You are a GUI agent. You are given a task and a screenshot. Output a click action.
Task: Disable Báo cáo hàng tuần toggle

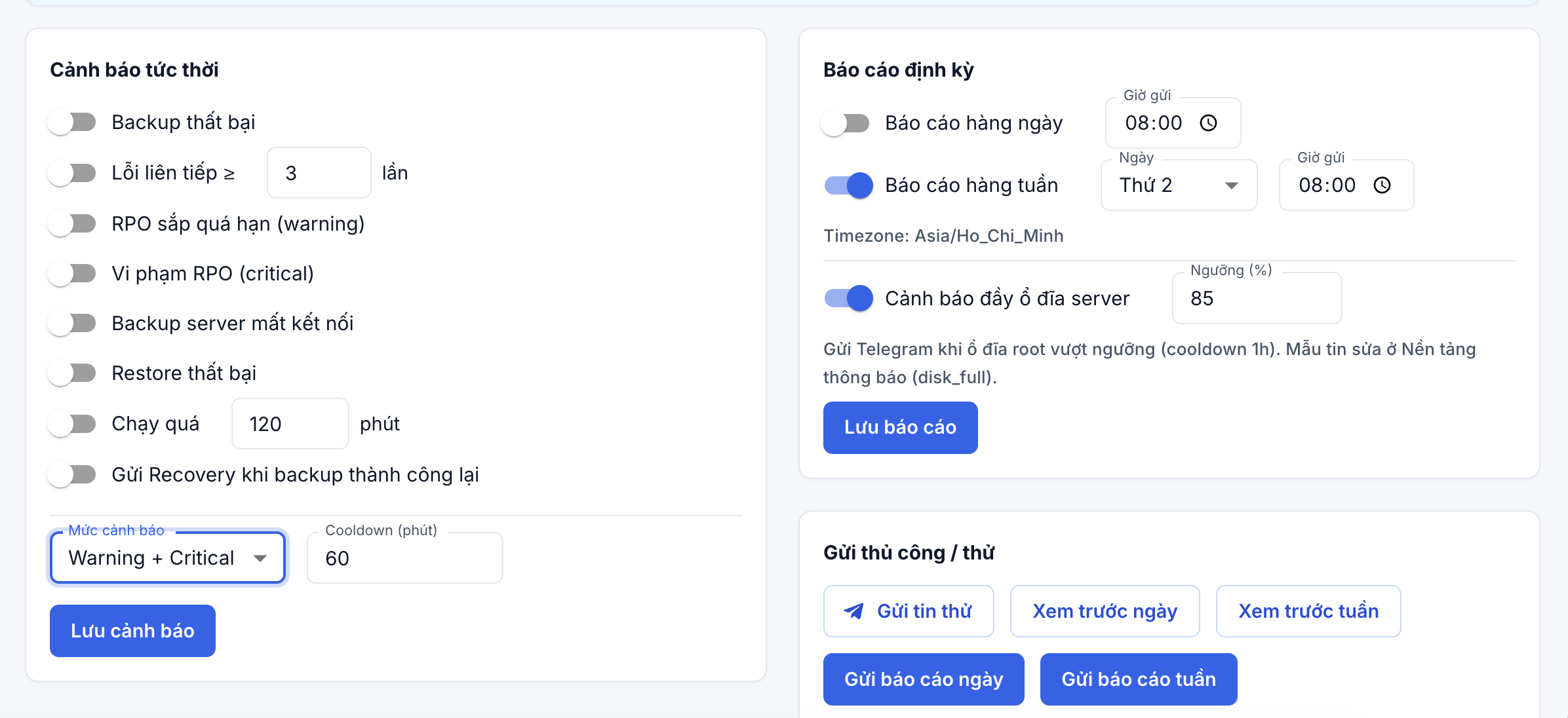(848, 185)
